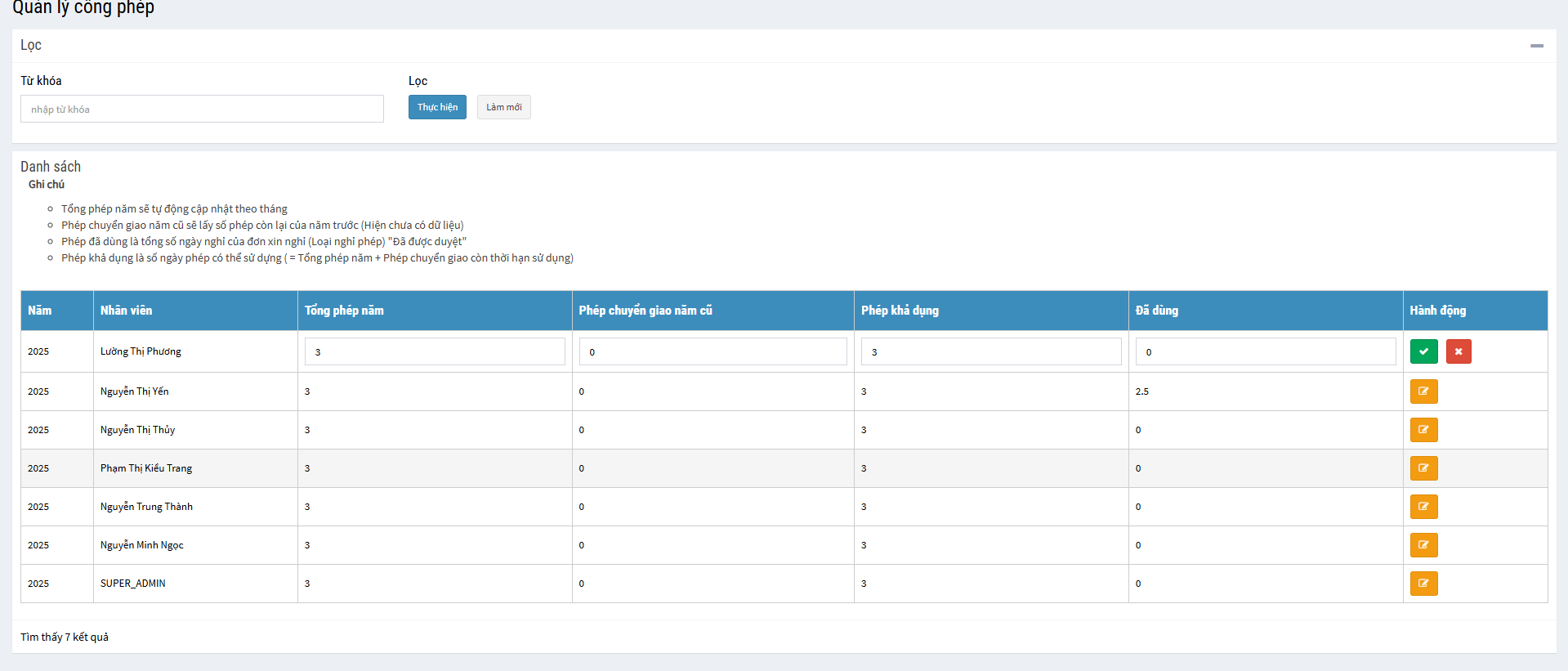Click edit icon for SUPER_ADMIN row

[x=1423, y=584]
